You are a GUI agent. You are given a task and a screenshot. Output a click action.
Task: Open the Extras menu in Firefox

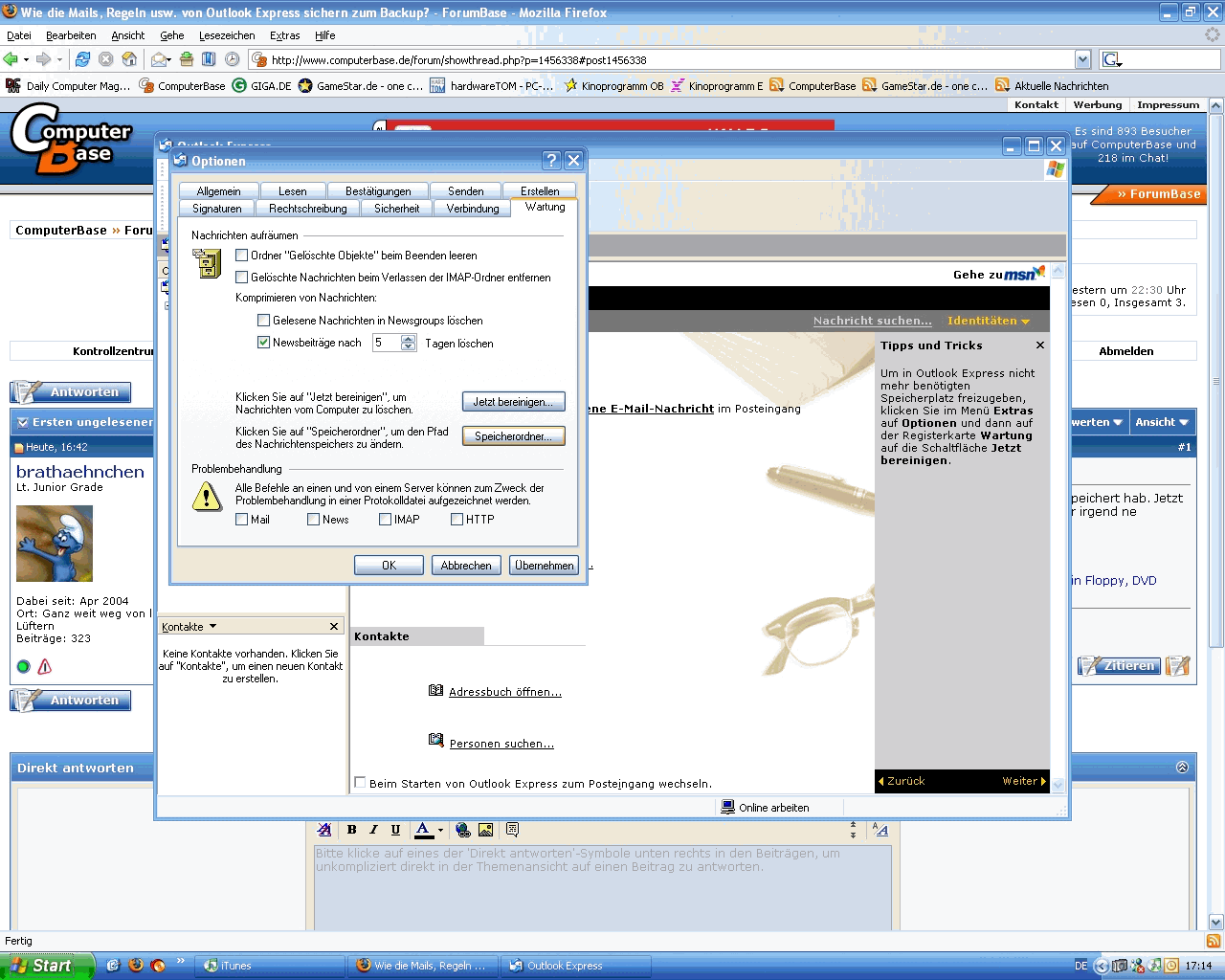[284, 35]
